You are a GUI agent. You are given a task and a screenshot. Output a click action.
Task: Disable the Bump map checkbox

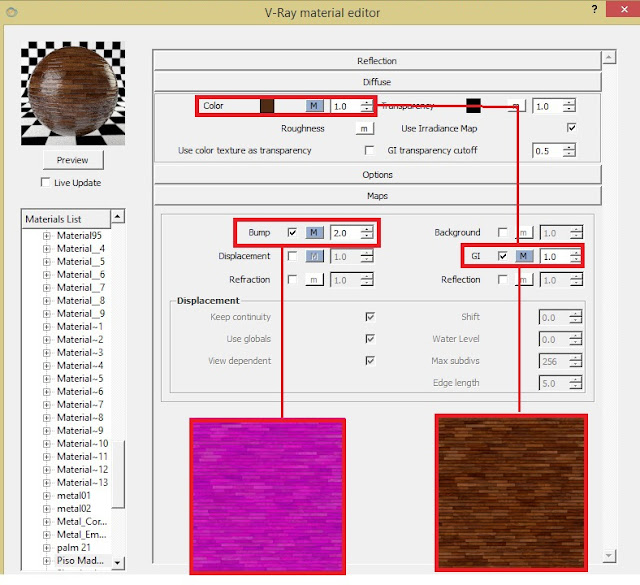(x=292, y=233)
